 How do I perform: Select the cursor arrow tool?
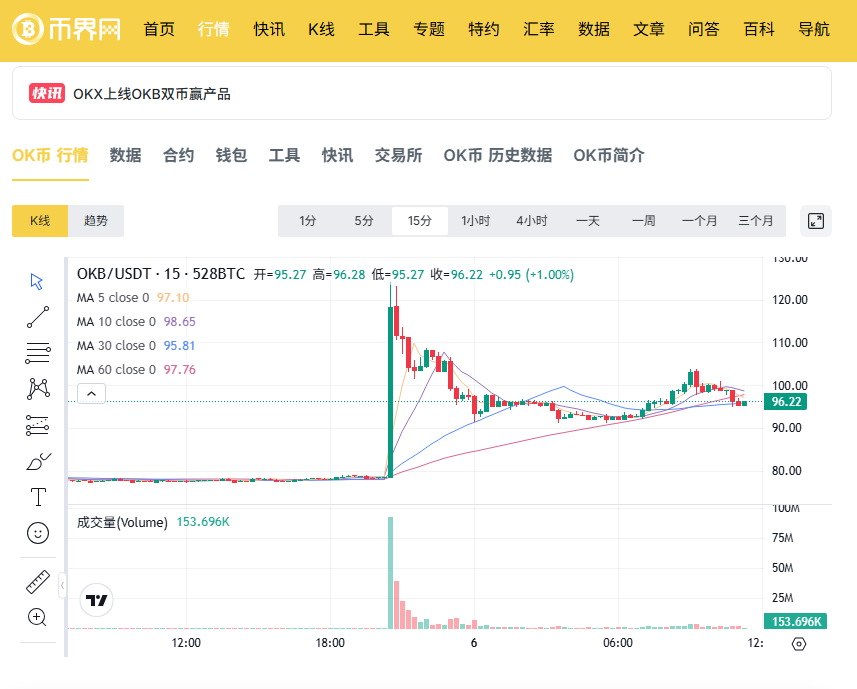point(37,281)
